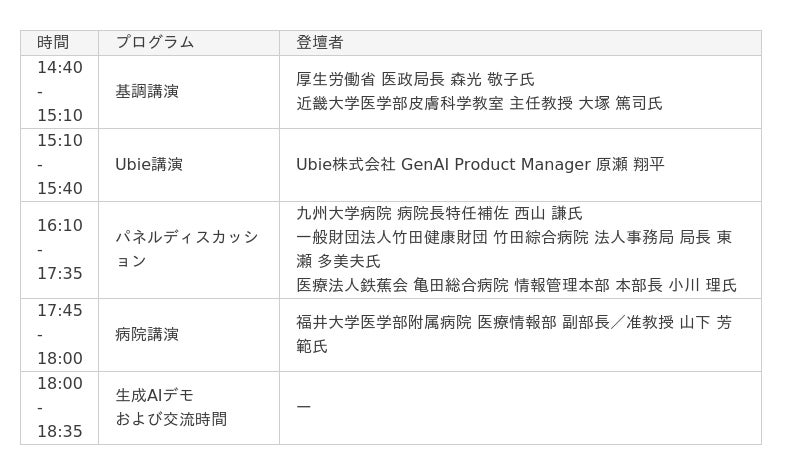Click the 登壇者 column header
This screenshot has width=800, height=475.
click(x=520, y=43)
